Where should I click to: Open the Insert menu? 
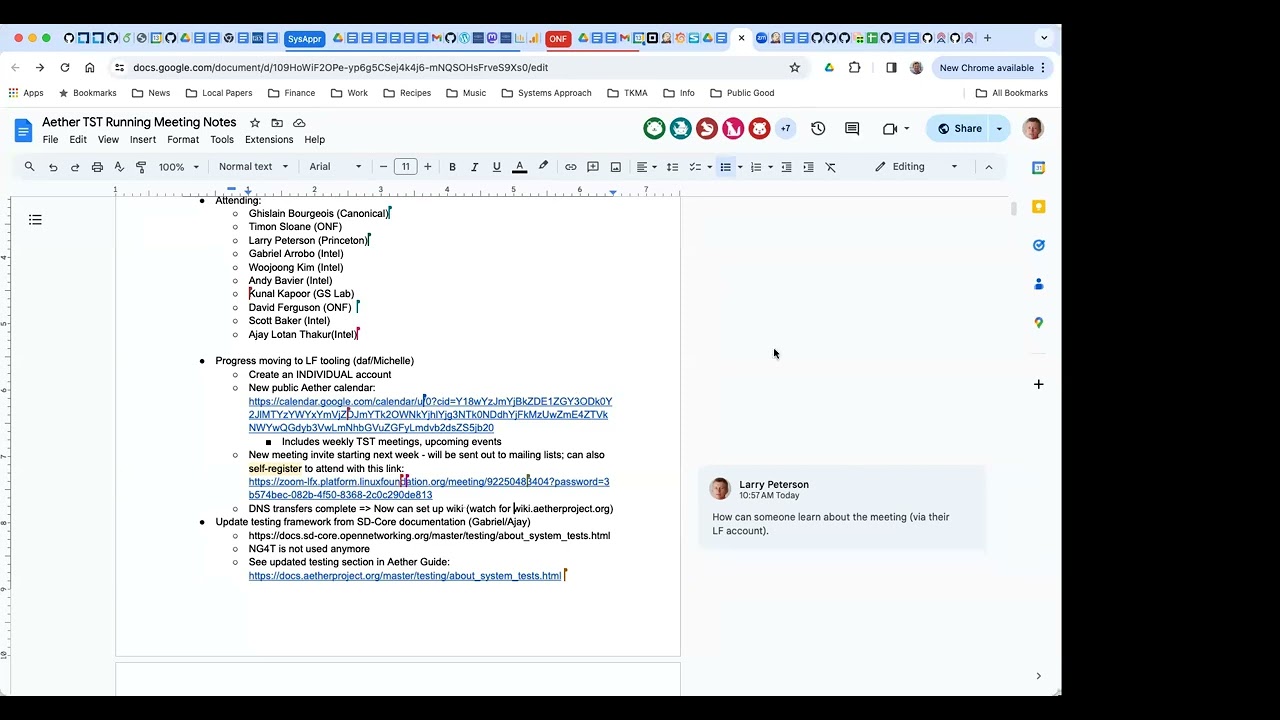tap(143, 140)
